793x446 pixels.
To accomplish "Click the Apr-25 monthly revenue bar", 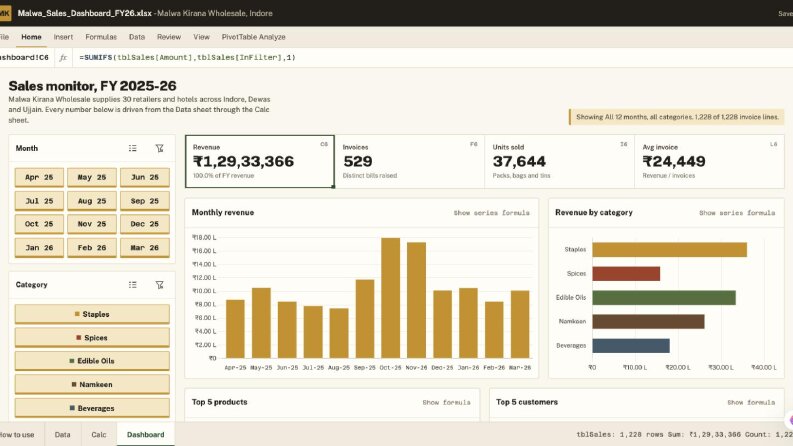I will point(235,329).
